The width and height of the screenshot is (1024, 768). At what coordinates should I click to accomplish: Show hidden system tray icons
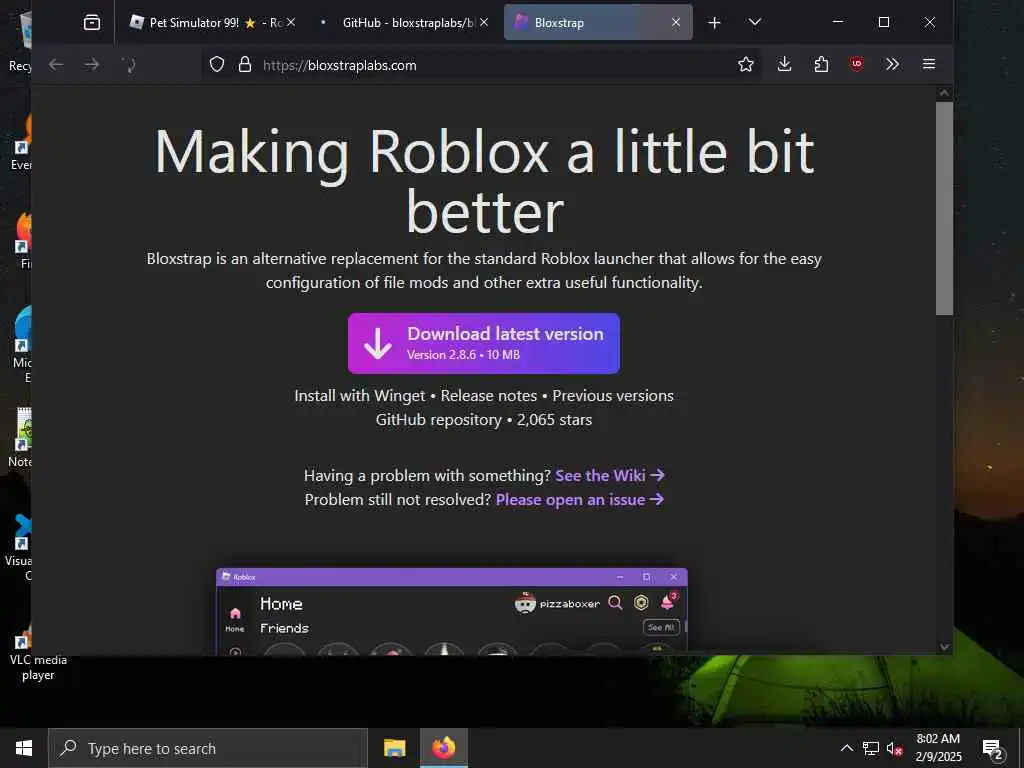point(846,748)
